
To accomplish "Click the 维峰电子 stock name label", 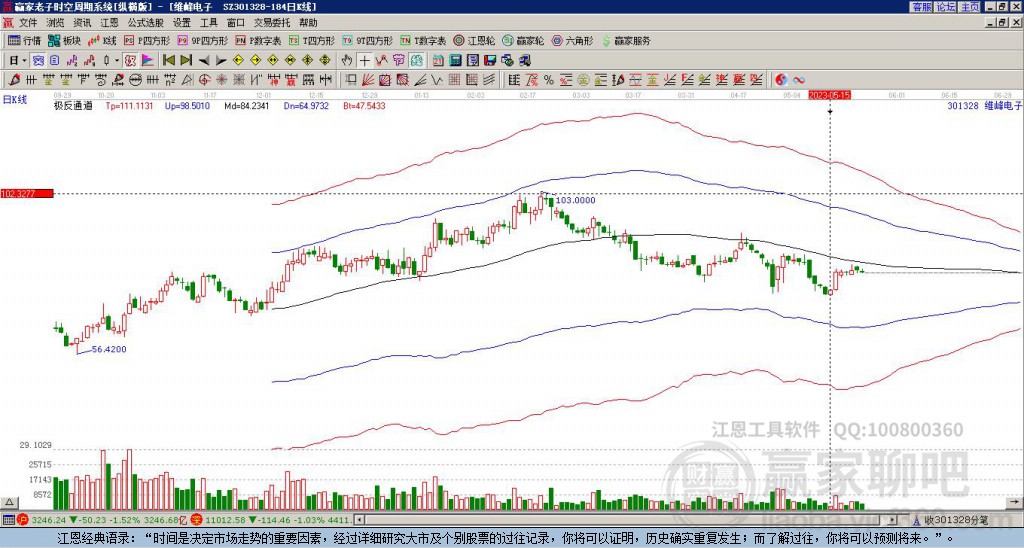I will [1004, 105].
